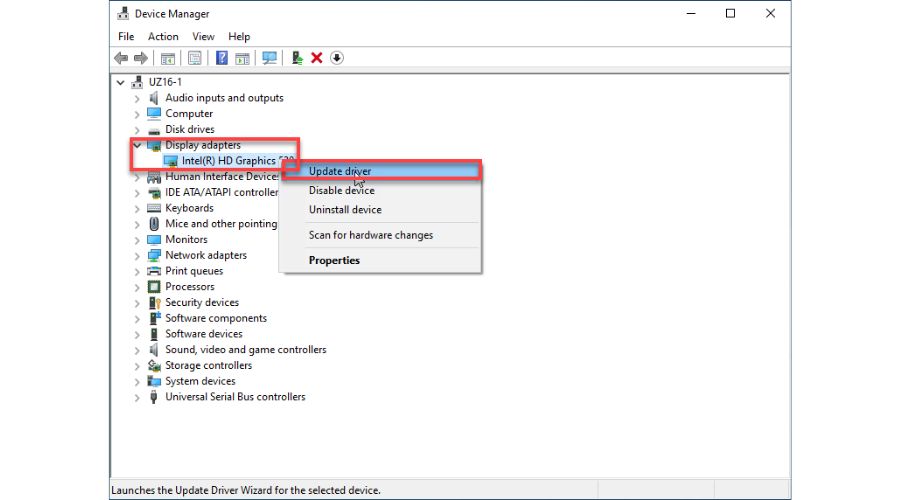Click the show/hide console tree icon

click(168, 58)
